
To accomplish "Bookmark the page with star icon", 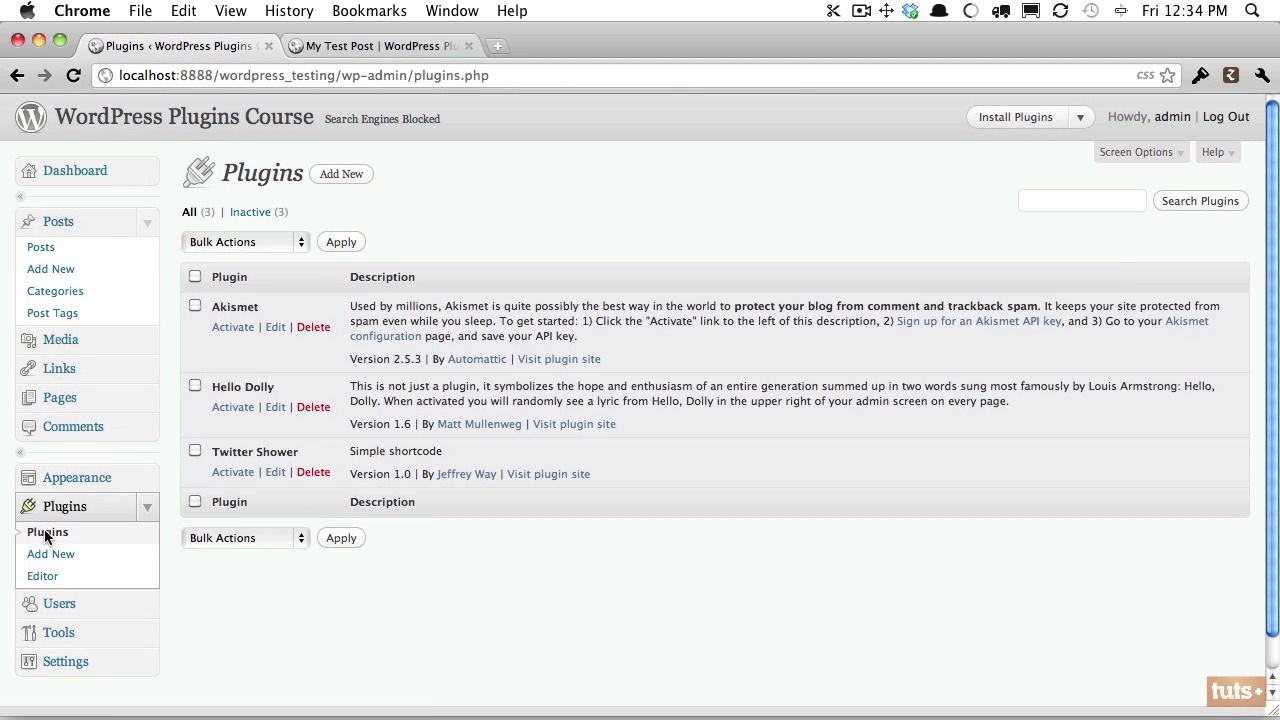I will click(x=1167, y=75).
